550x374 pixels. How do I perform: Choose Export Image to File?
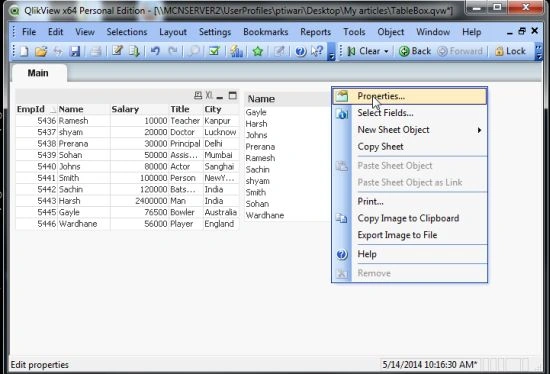click(x=409, y=235)
